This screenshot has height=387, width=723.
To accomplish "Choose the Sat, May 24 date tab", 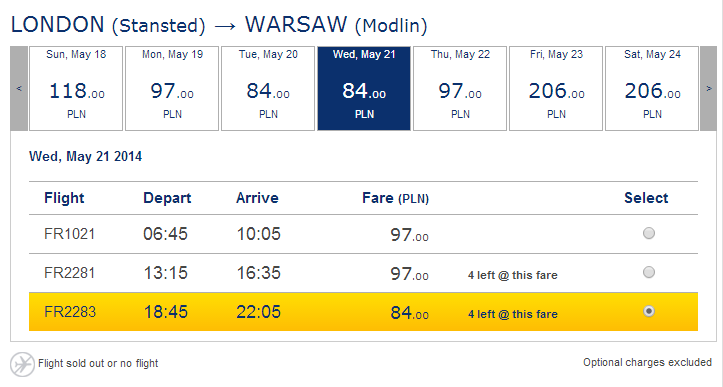I will (x=652, y=88).
